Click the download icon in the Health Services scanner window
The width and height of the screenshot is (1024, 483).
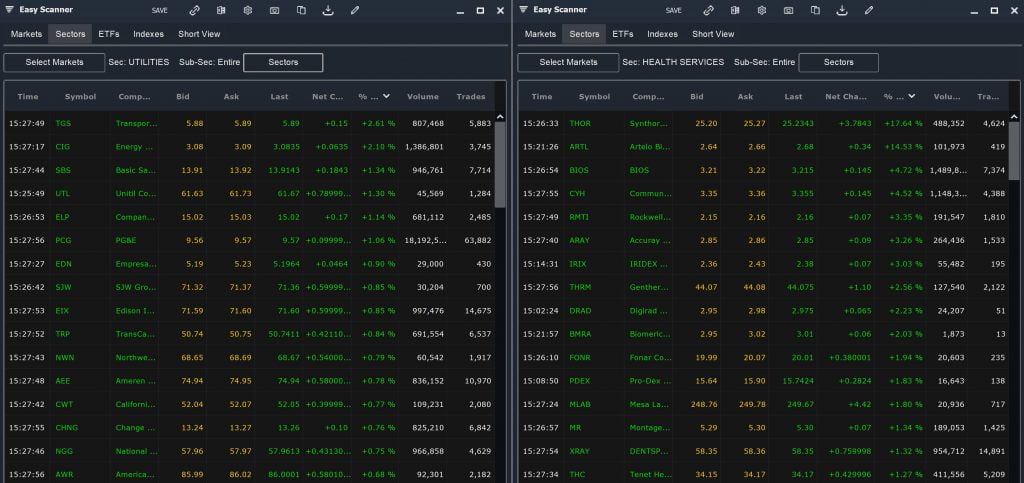842,10
